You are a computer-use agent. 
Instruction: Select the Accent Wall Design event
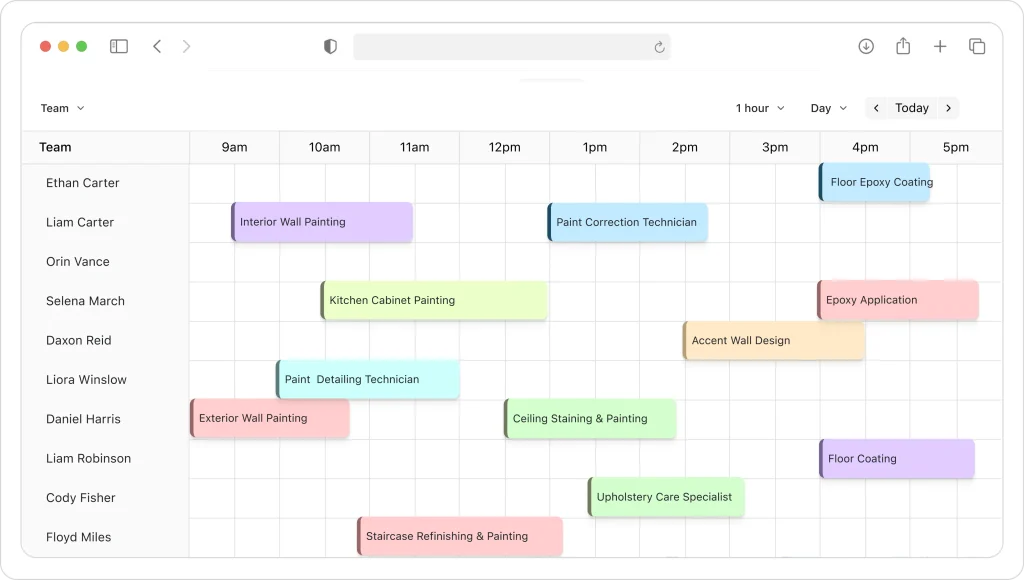tap(773, 340)
